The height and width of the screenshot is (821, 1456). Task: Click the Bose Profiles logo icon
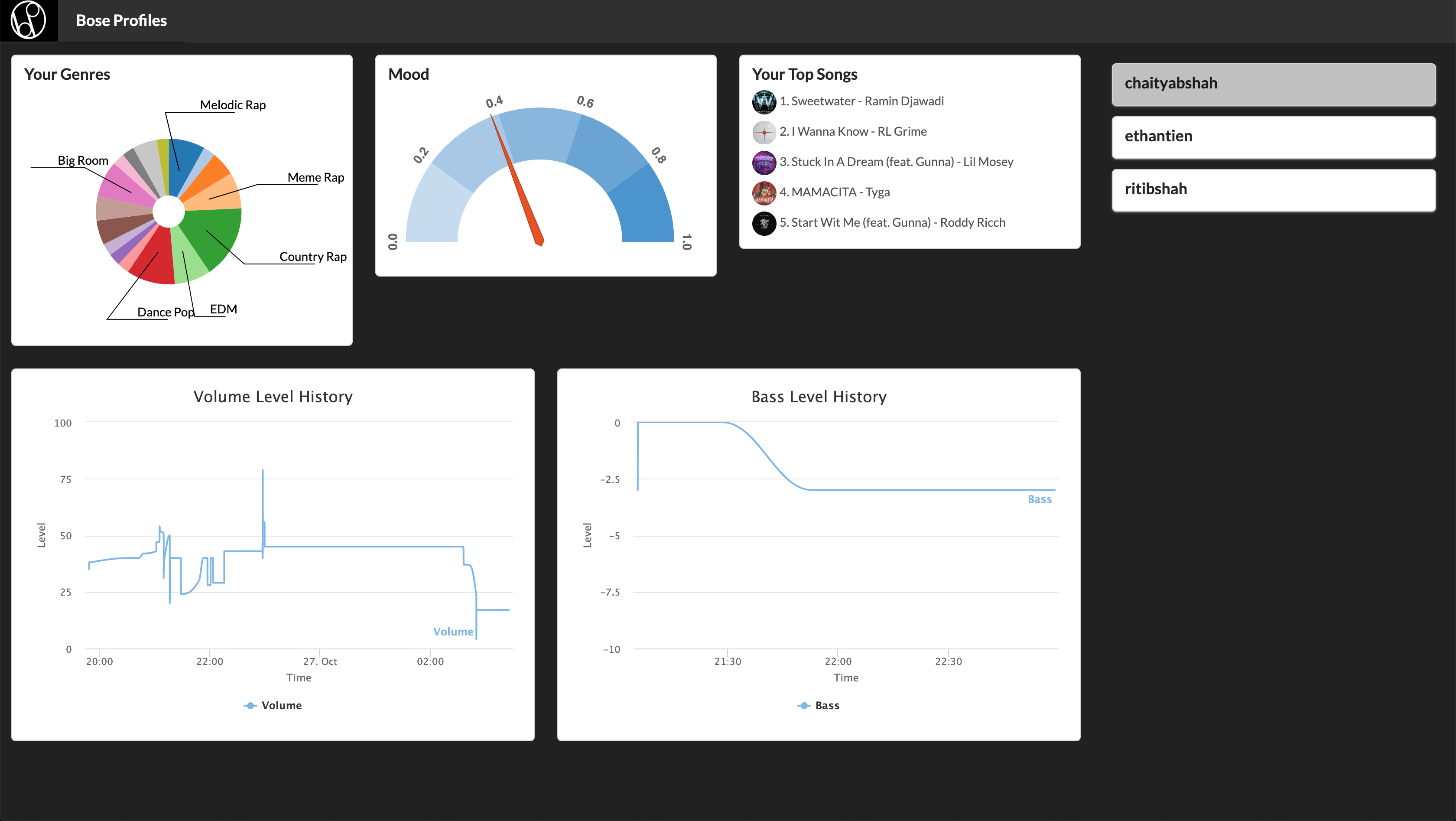28,20
